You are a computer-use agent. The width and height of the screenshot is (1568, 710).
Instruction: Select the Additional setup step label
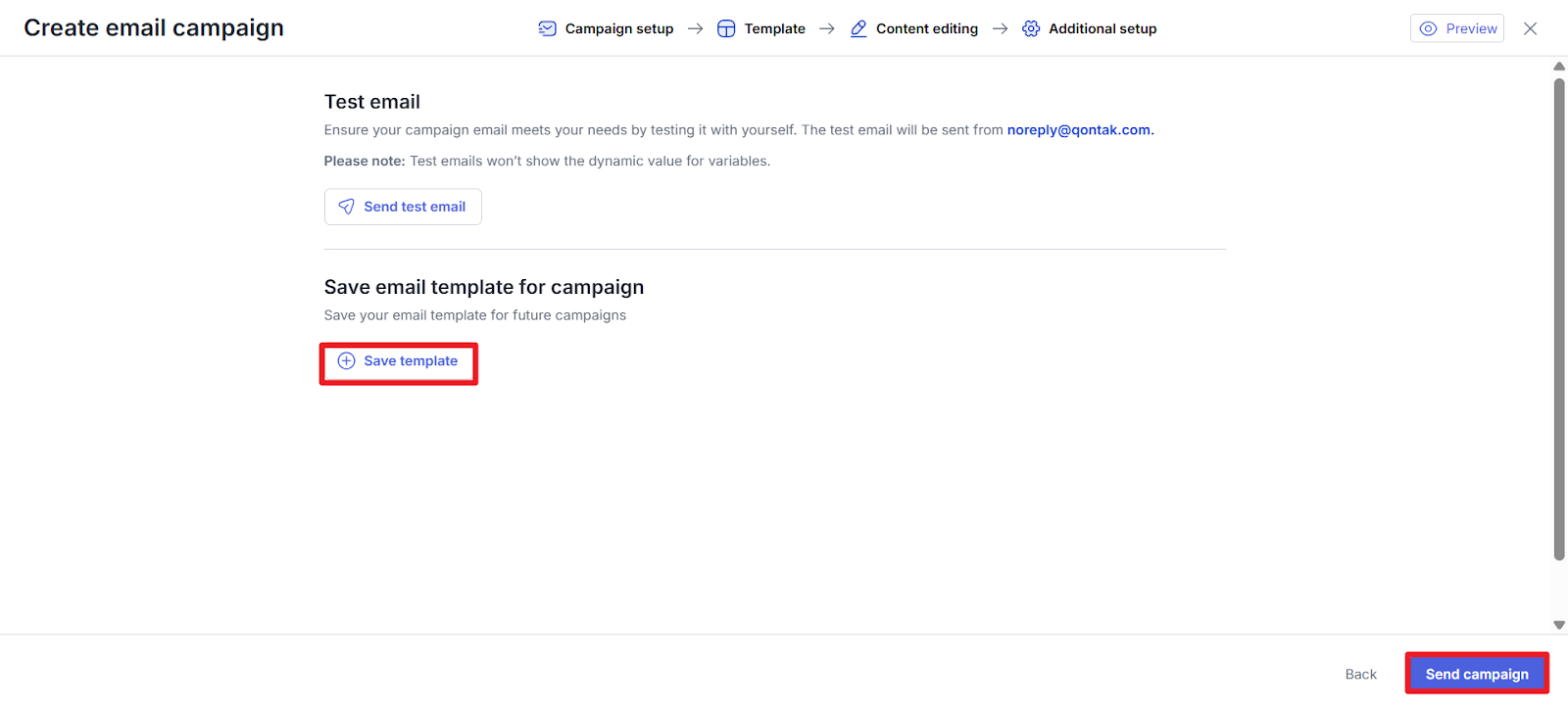pos(1102,28)
